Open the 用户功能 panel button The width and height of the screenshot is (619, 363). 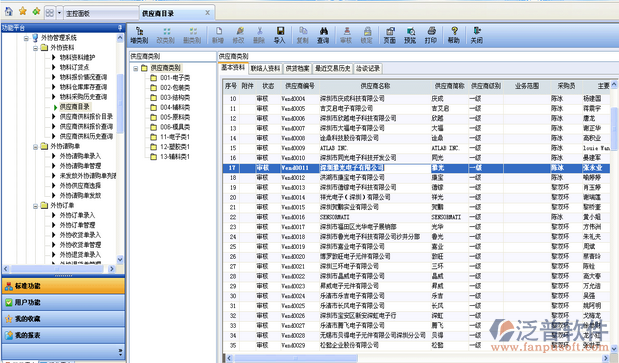63,302
